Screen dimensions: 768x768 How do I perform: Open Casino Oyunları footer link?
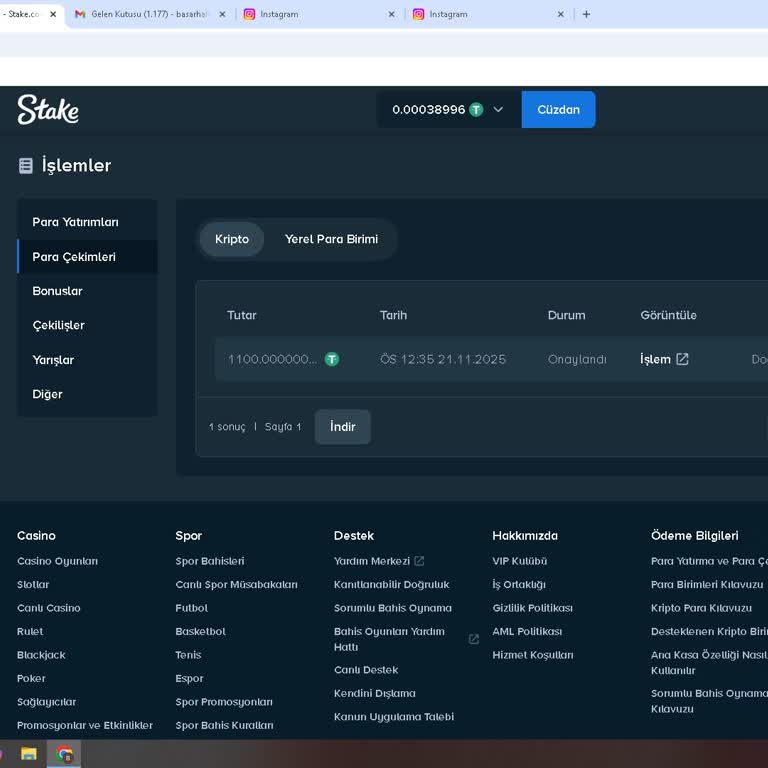coord(57,561)
